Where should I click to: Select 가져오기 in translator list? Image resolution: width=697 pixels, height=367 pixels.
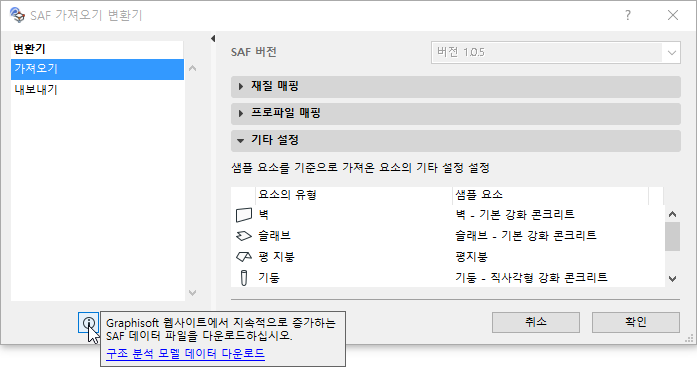[97, 69]
